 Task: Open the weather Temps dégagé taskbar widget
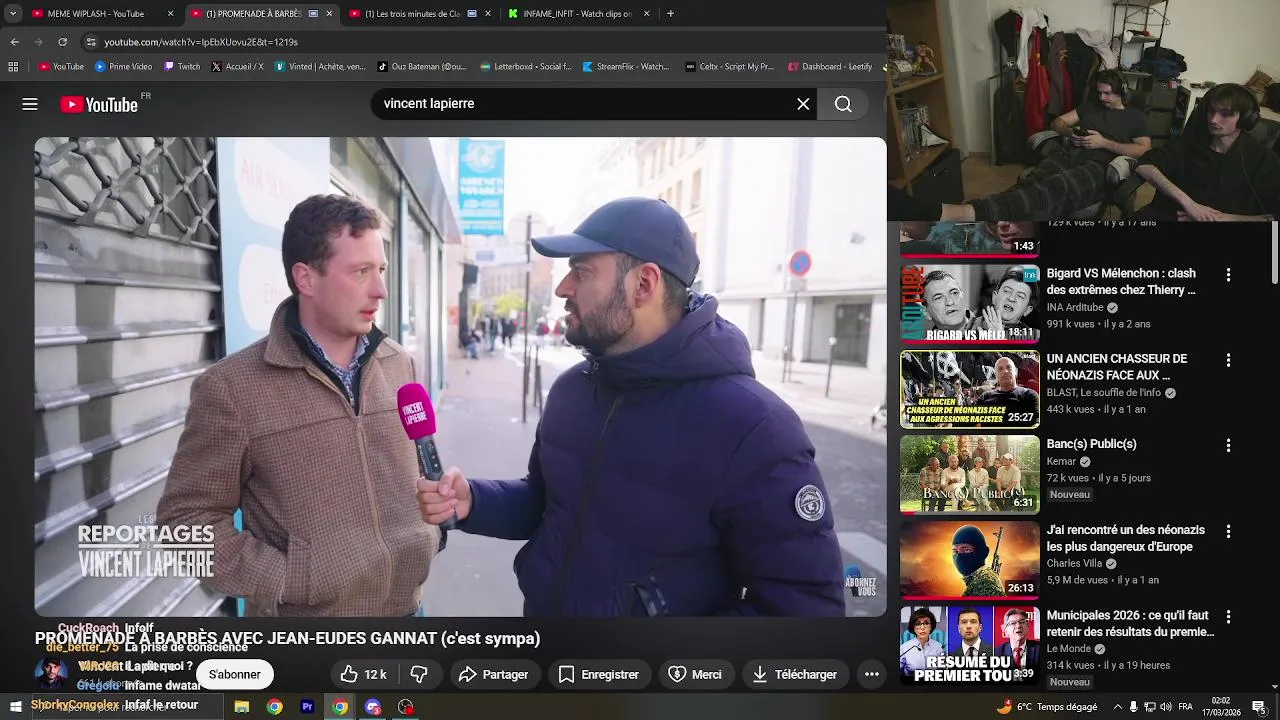pos(1047,707)
